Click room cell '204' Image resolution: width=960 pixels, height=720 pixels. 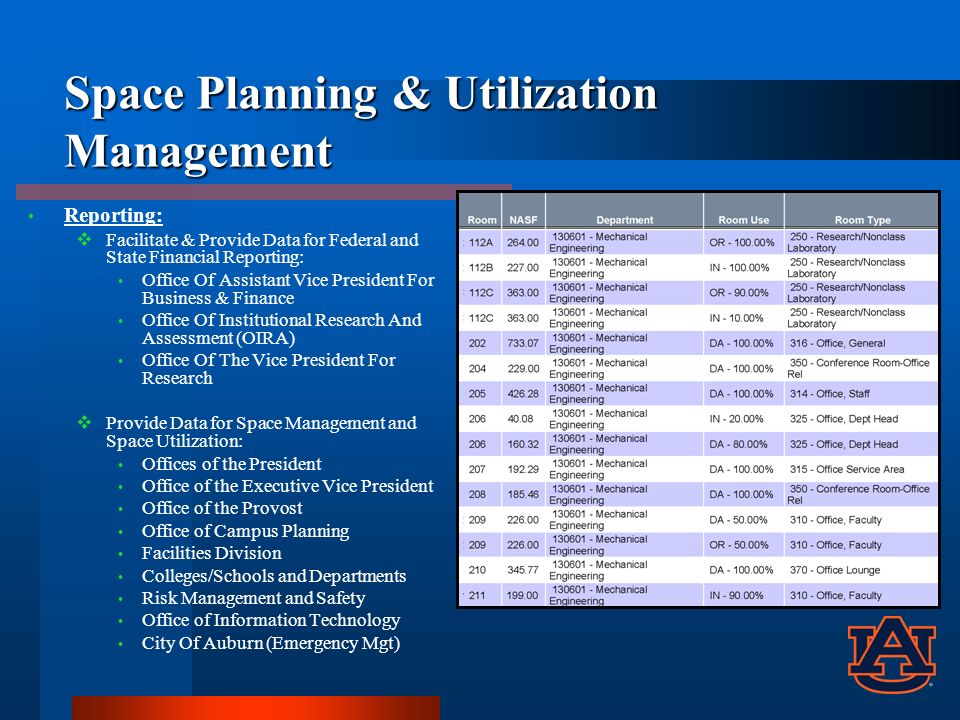pyautogui.click(x=477, y=369)
